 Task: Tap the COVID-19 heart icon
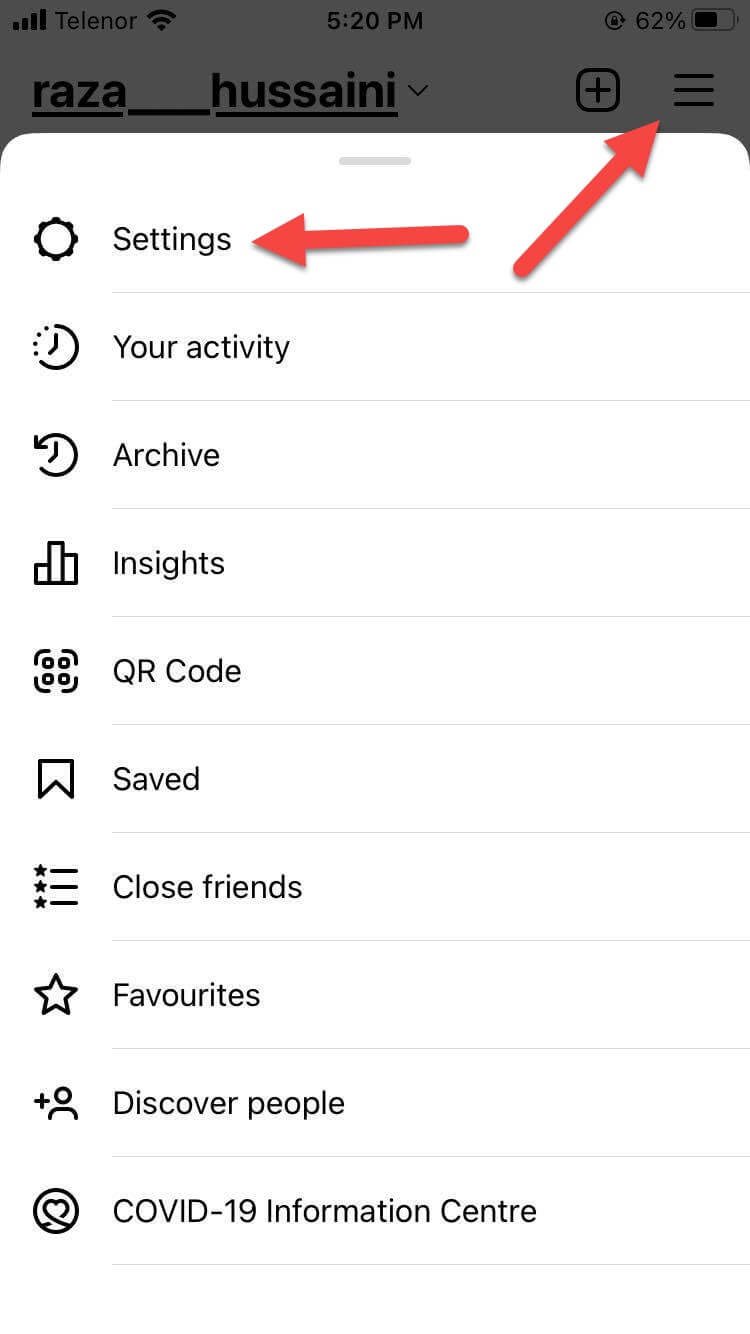(55, 1211)
